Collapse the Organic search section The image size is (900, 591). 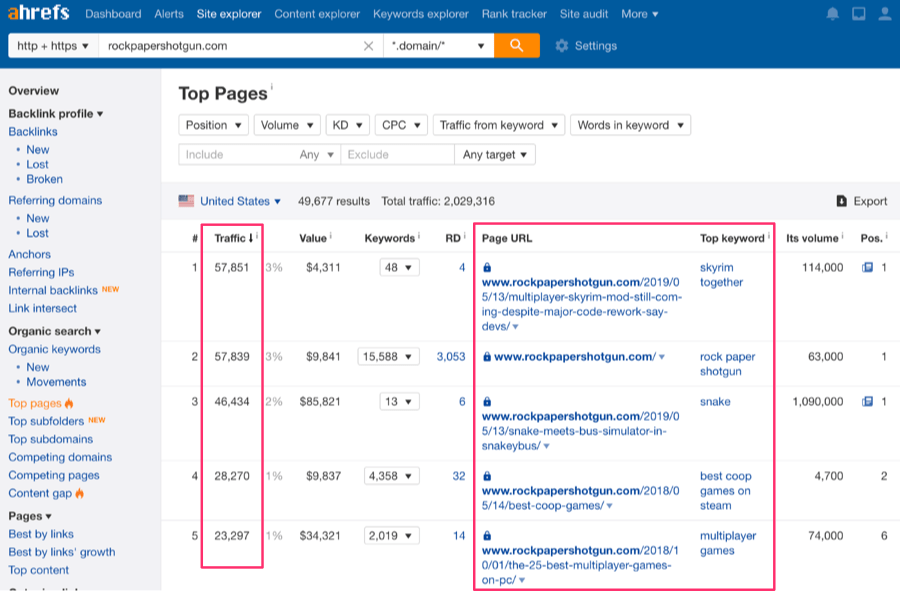pyautogui.click(x=55, y=331)
